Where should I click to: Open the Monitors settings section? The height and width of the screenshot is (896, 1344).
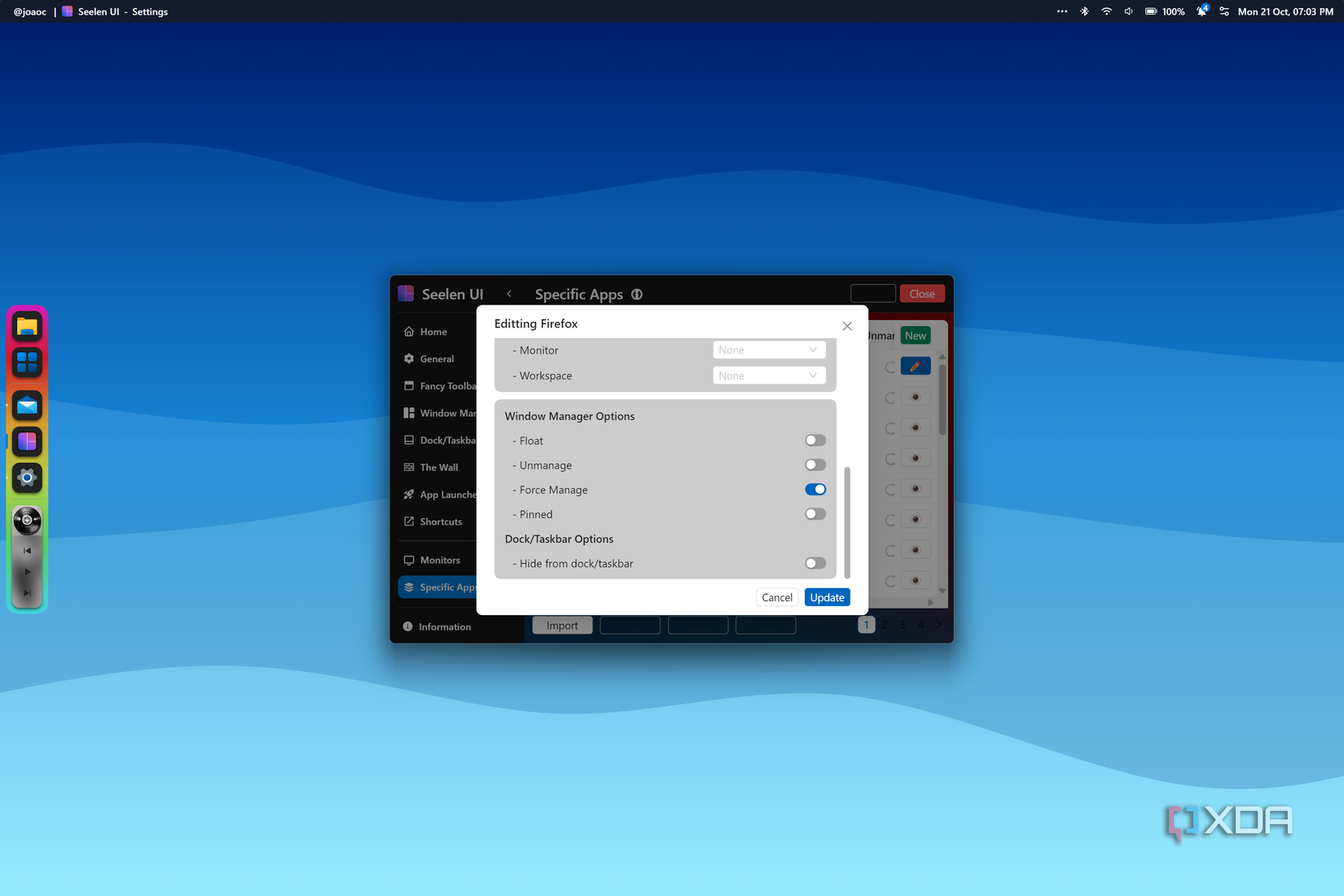point(440,560)
